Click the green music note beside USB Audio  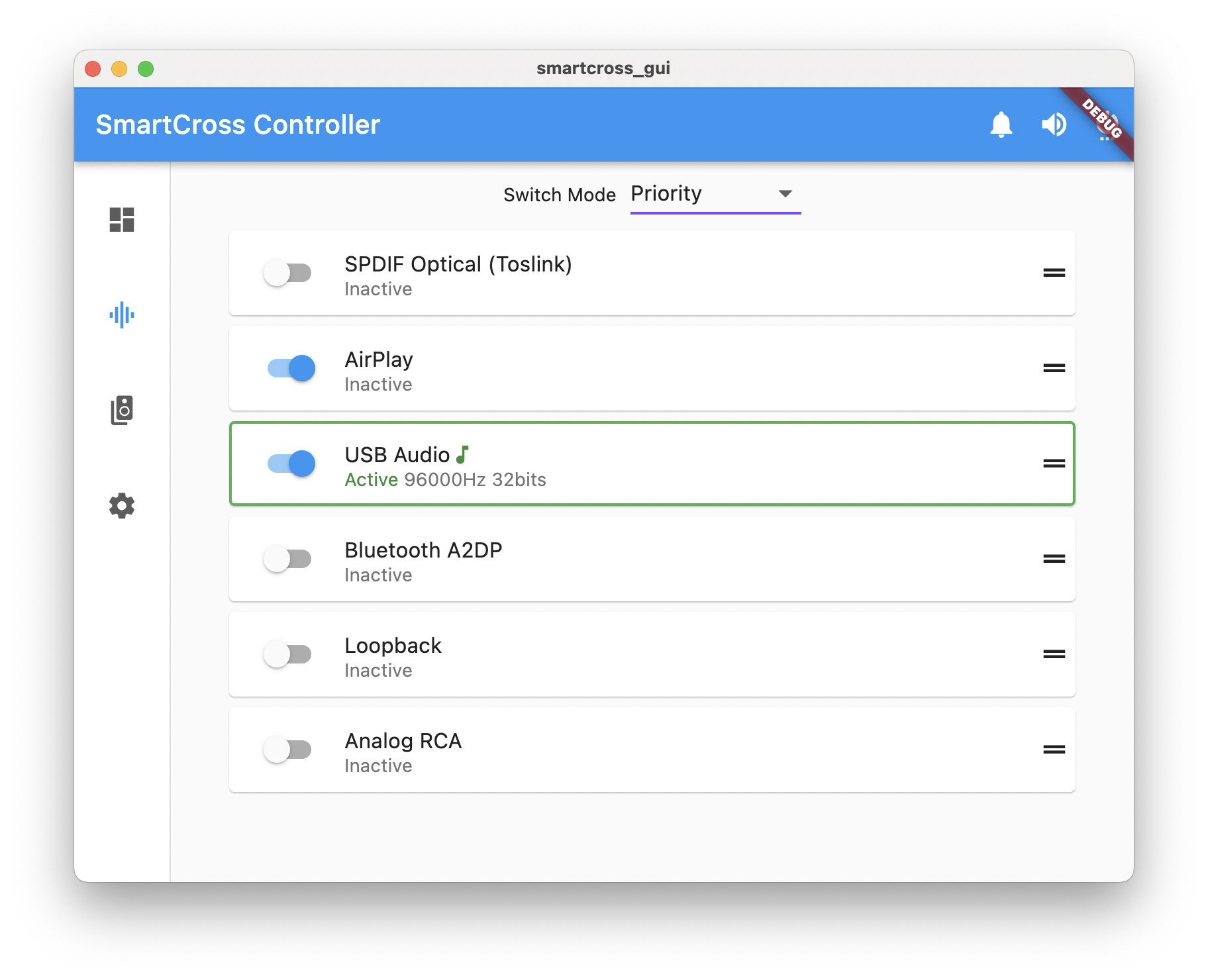(462, 455)
